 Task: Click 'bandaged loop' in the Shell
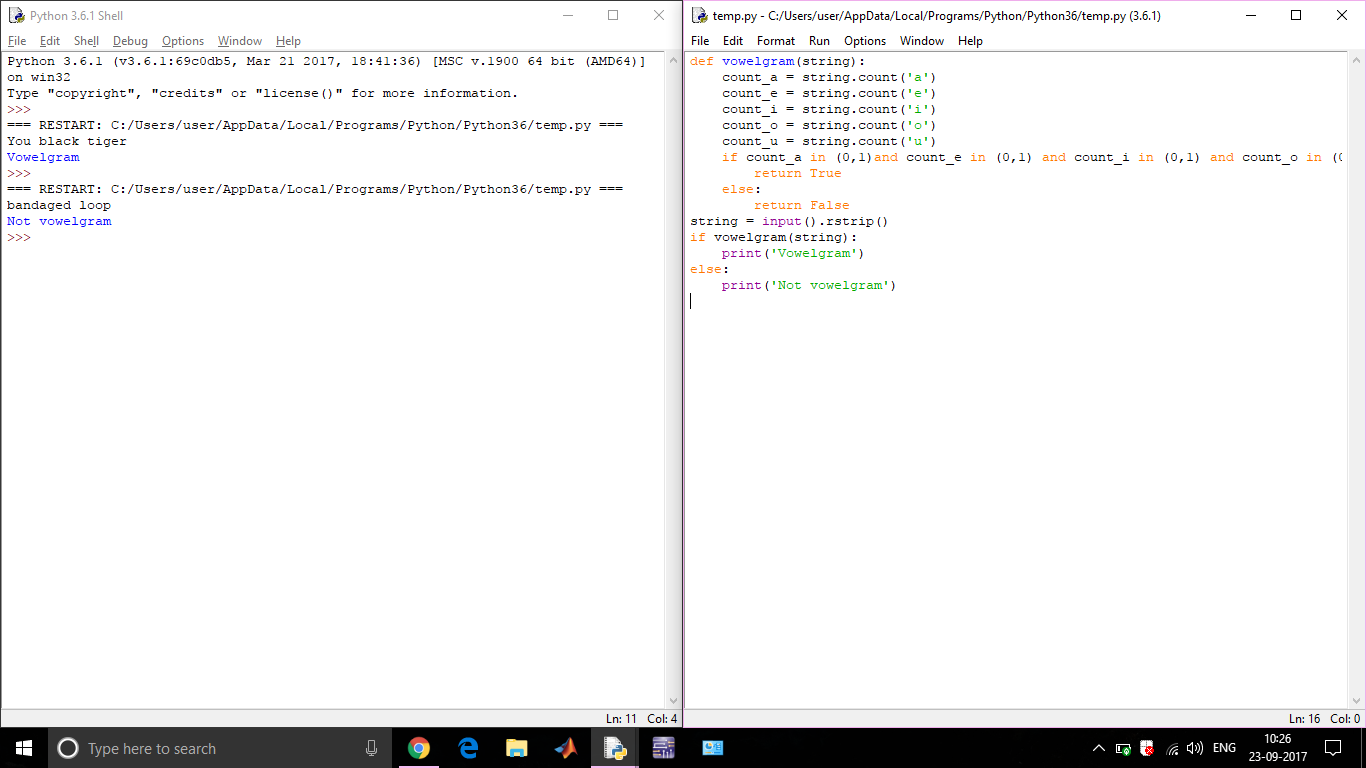coord(59,205)
